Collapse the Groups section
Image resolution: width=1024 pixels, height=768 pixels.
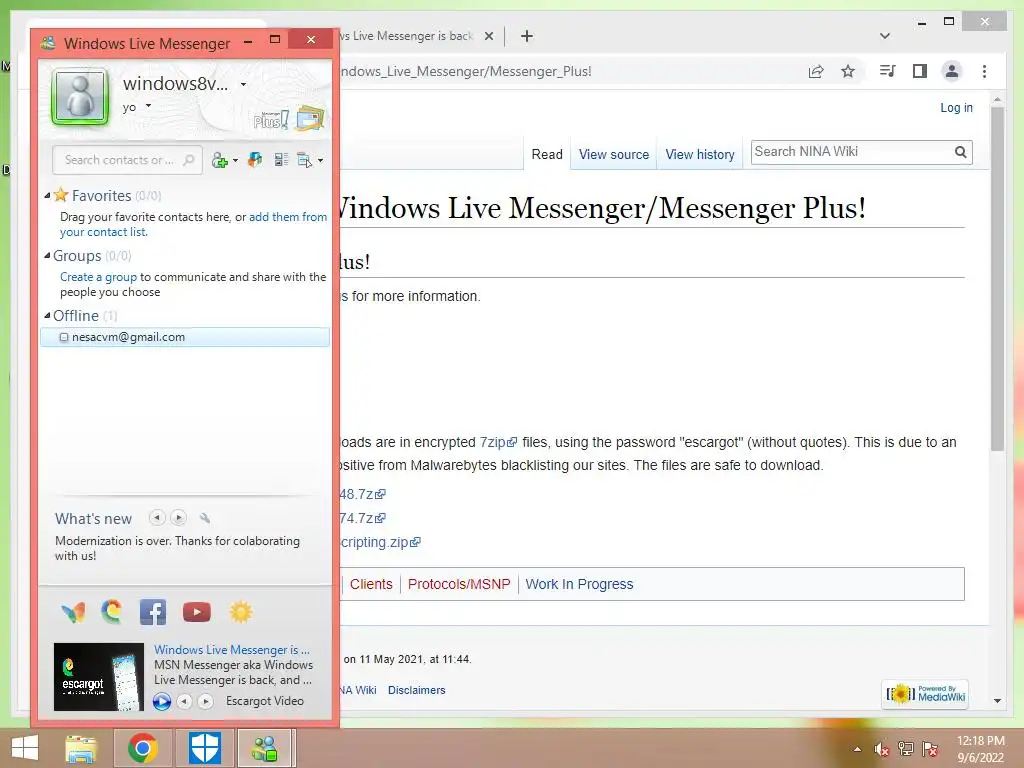tap(47, 255)
